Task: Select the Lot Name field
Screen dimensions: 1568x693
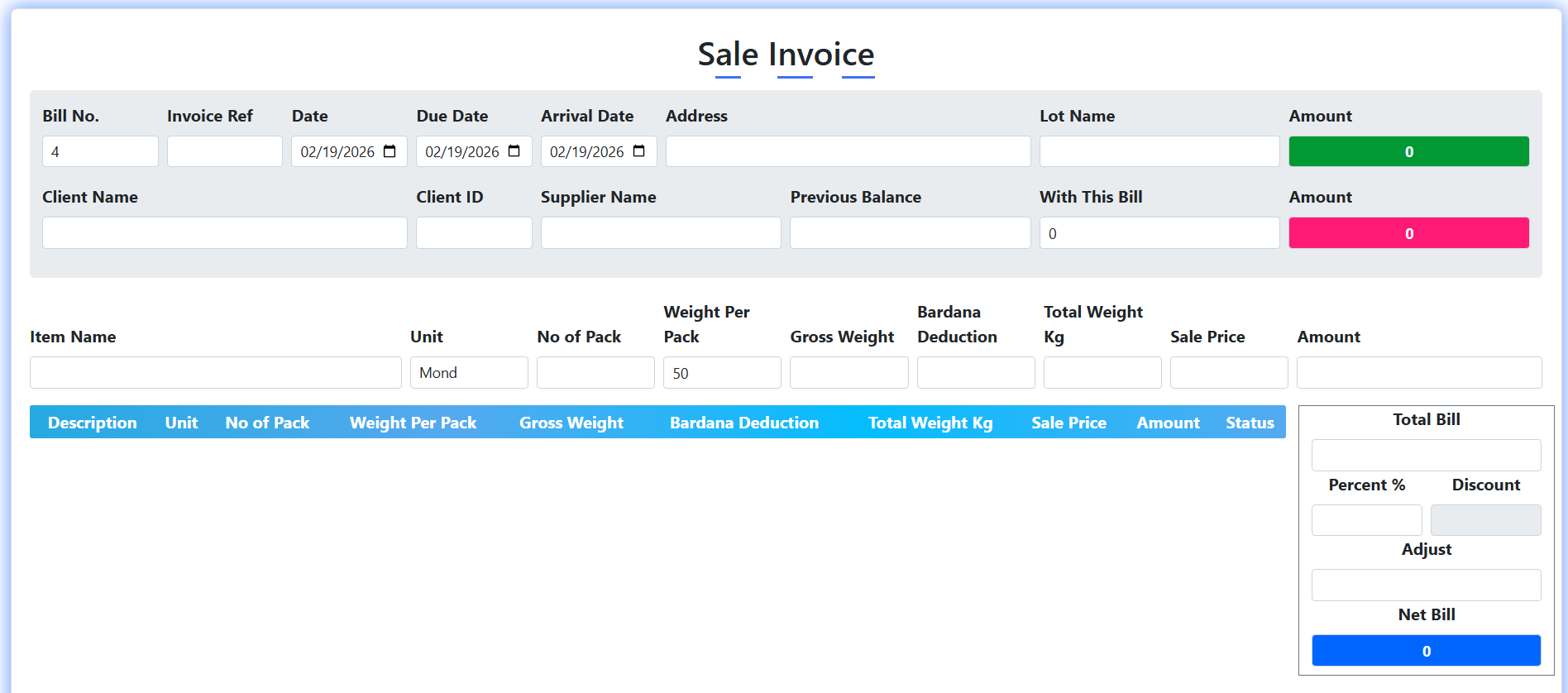Action: [1159, 151]
